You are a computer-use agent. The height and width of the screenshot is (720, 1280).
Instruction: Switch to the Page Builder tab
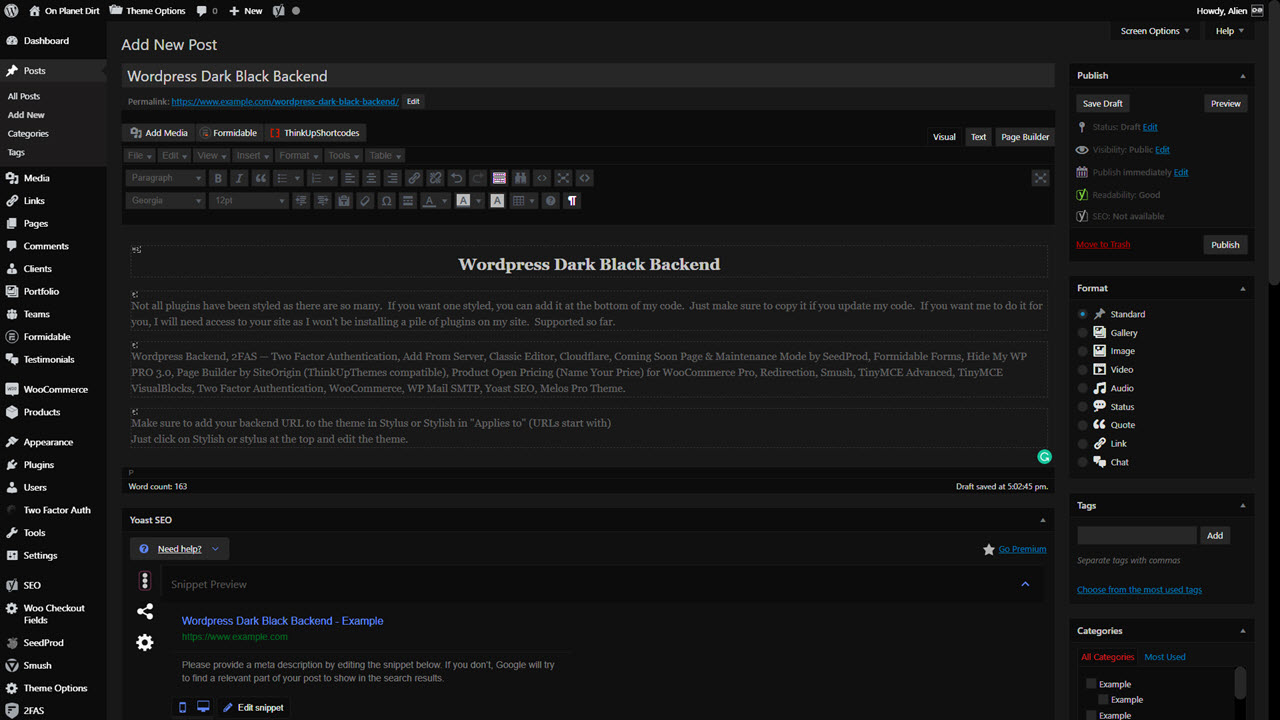coord(1025,137)
